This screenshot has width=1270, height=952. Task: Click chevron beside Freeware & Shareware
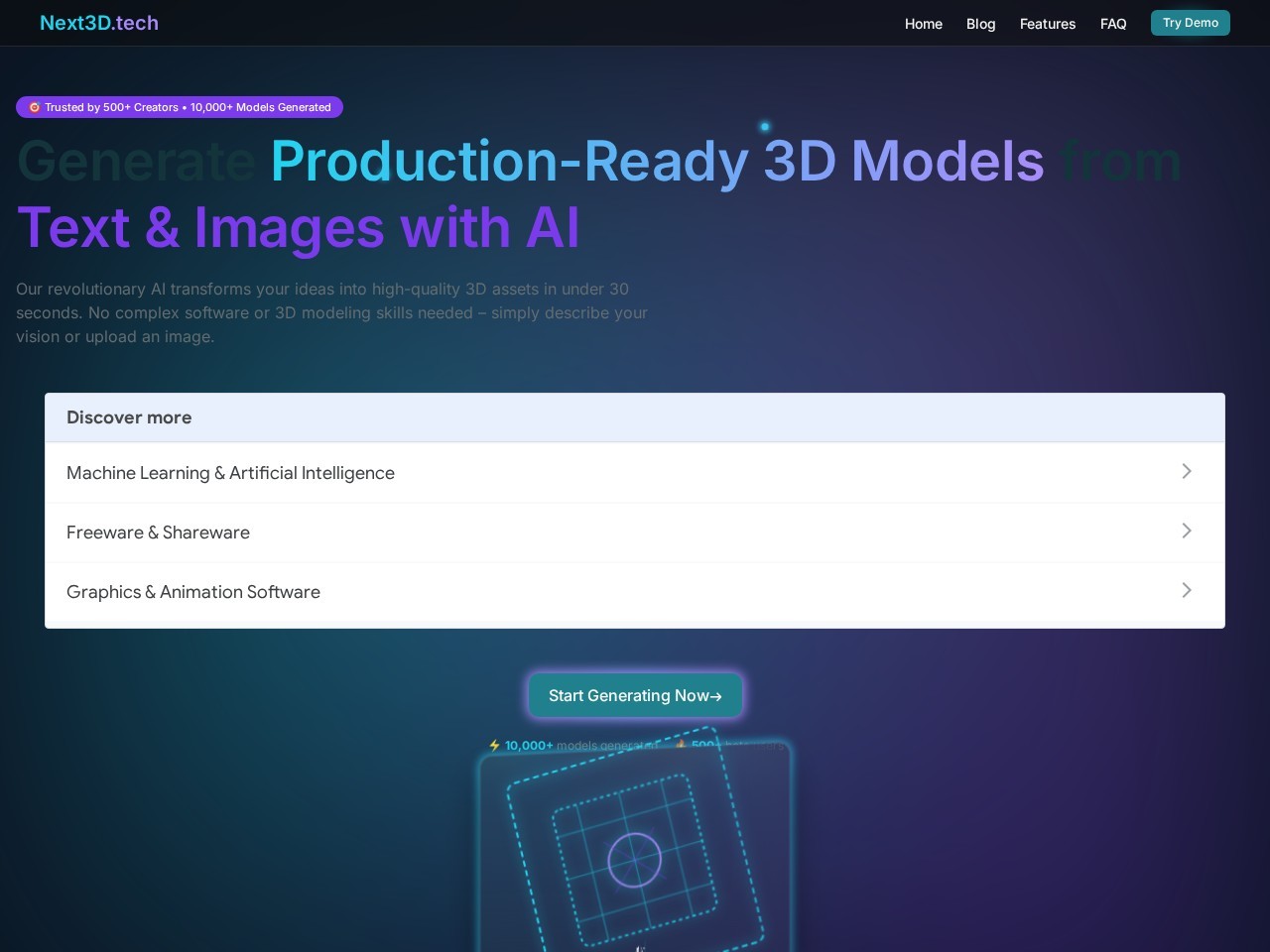tap(1187, 531)
